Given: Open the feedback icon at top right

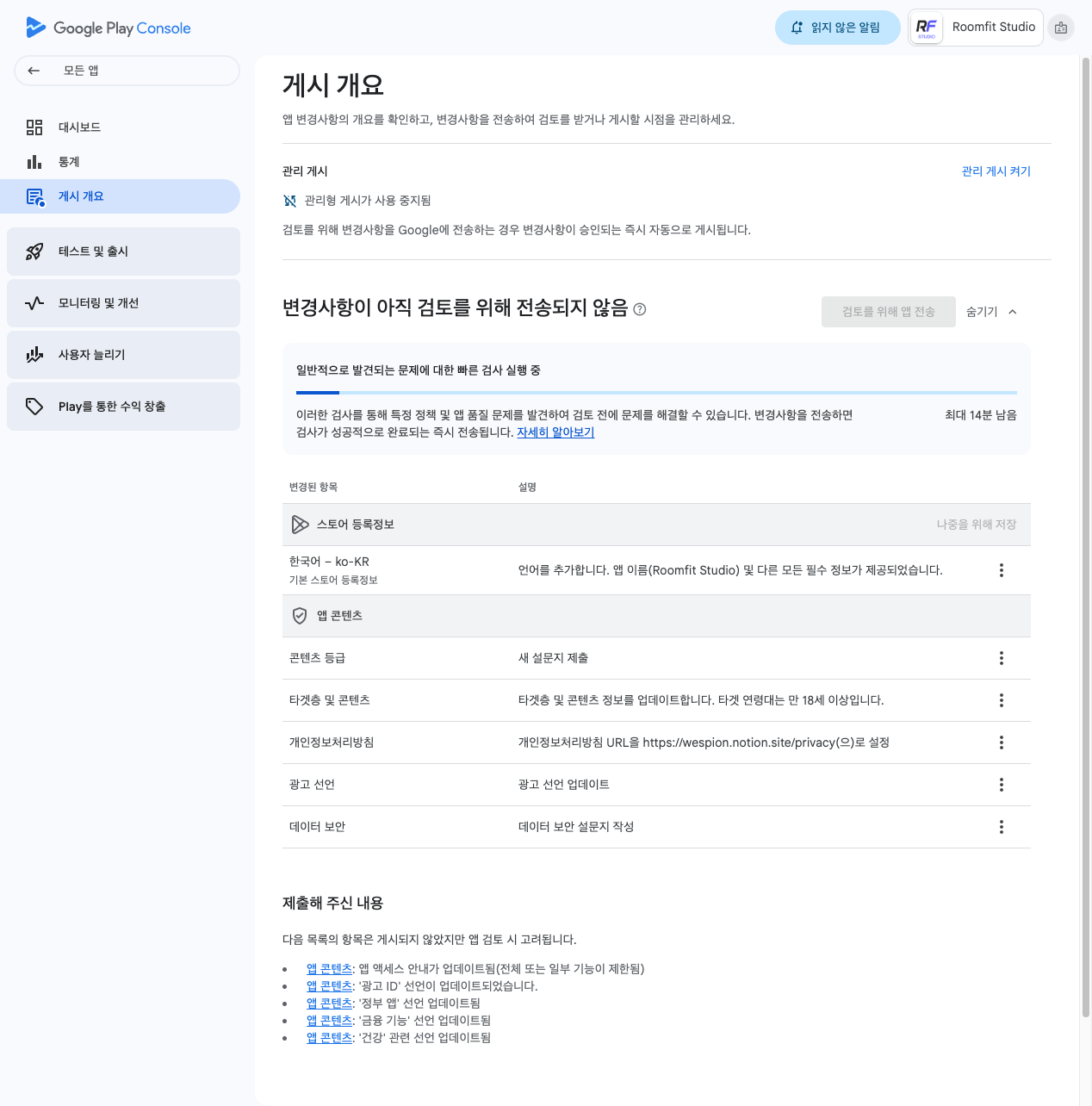Looking at the screenshot, I should tap(1061, 28).
